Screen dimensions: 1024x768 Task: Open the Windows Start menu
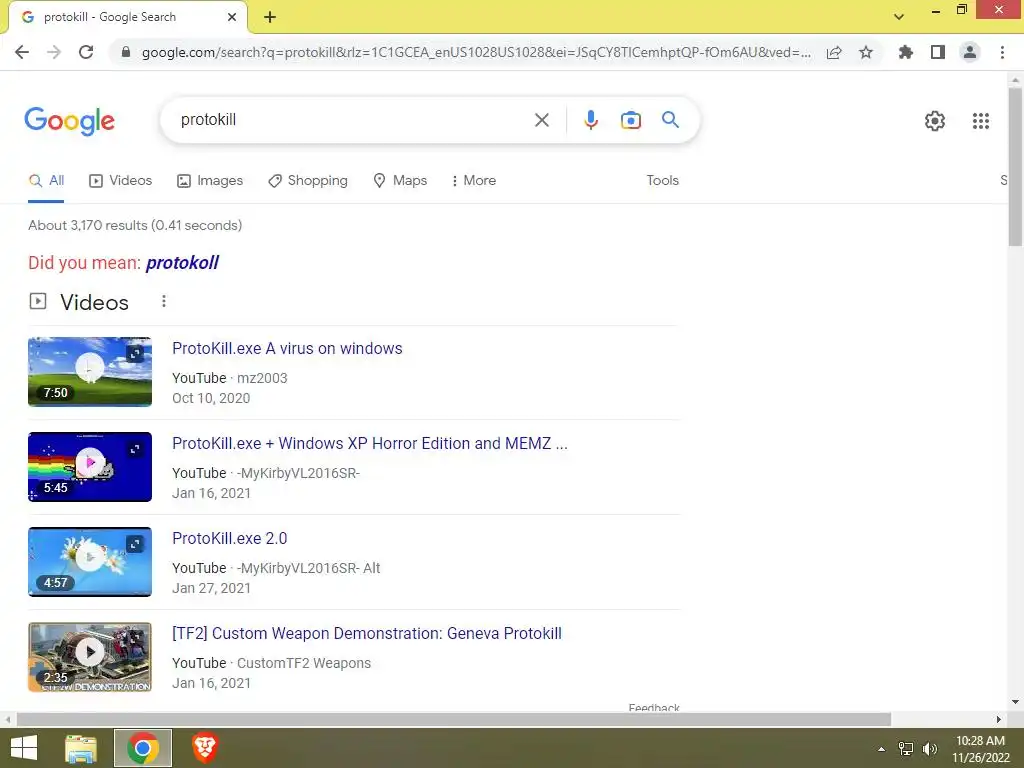[24, 748]
